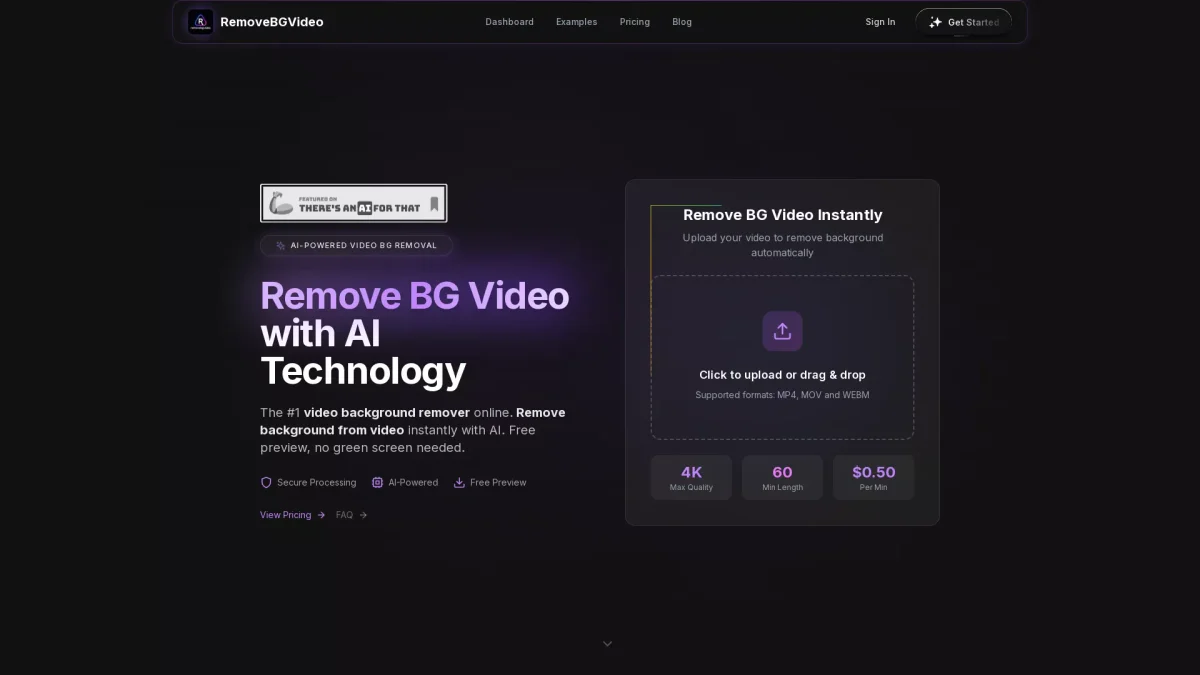1200x675 pixels.
Task: Click the arrow next to FAQ
Action: point(363,515)
